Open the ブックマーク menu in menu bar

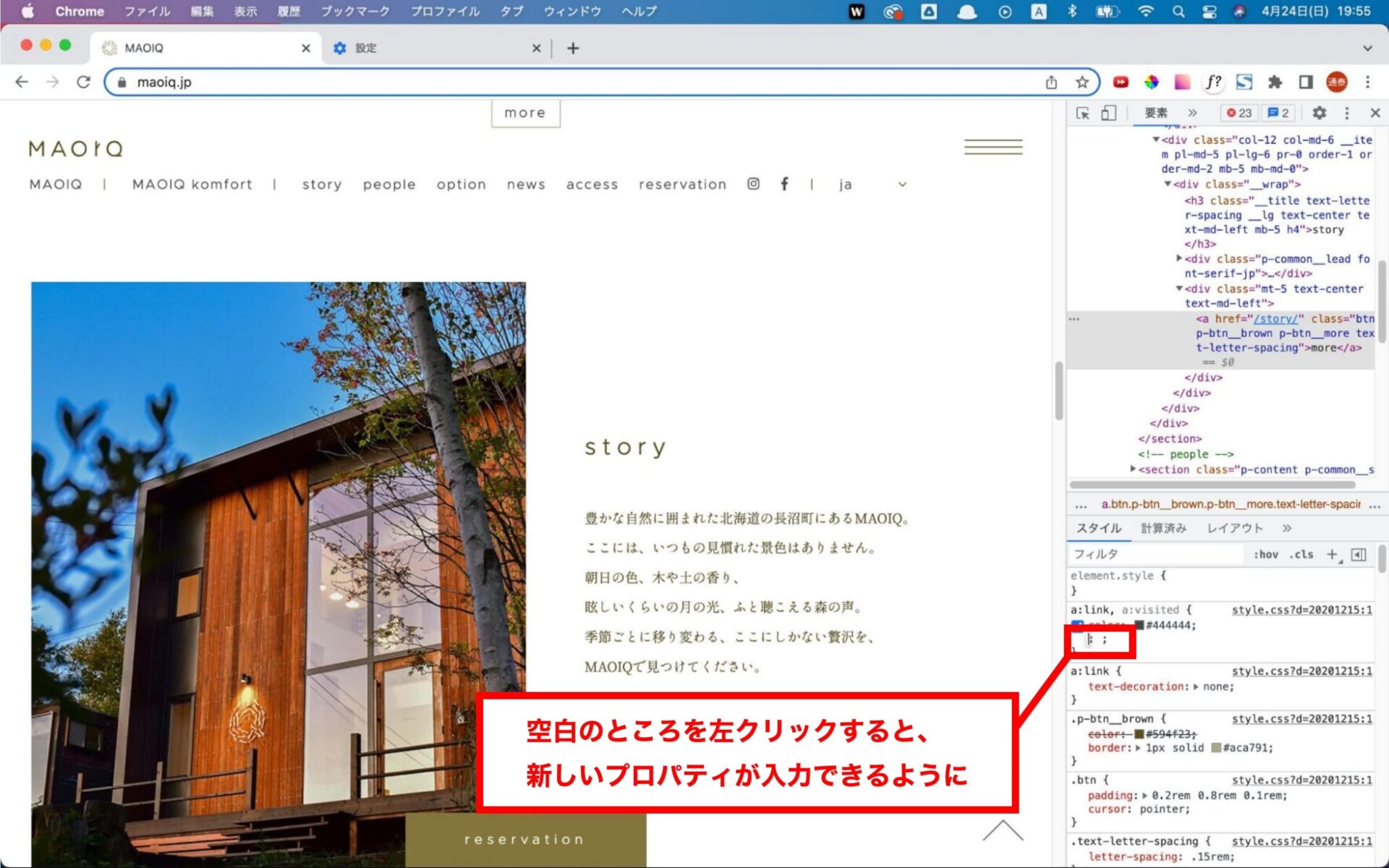point(355,11)
